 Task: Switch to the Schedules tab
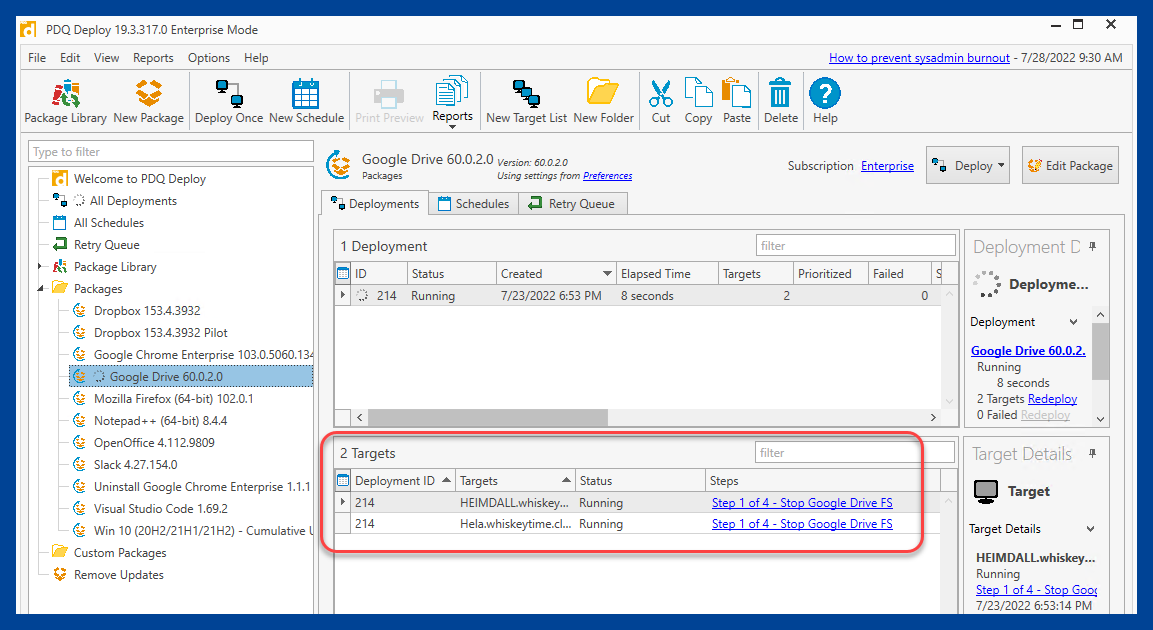pyautogui.click(x=474, y=204)
